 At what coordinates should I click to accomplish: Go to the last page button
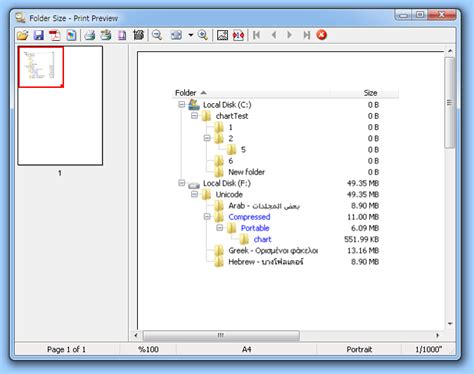(x=307, y=35)
